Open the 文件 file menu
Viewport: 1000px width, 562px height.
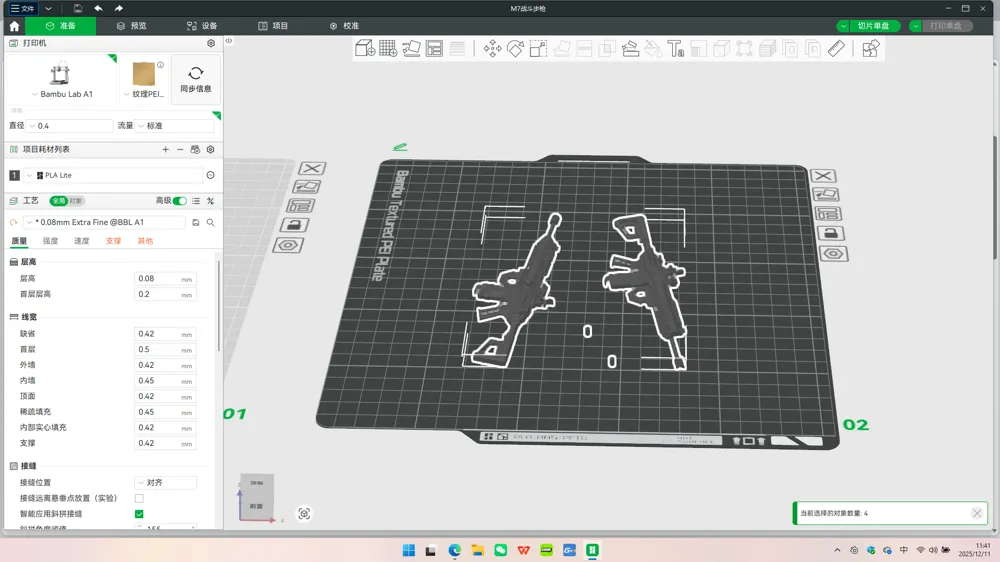(x=22, y=8)
